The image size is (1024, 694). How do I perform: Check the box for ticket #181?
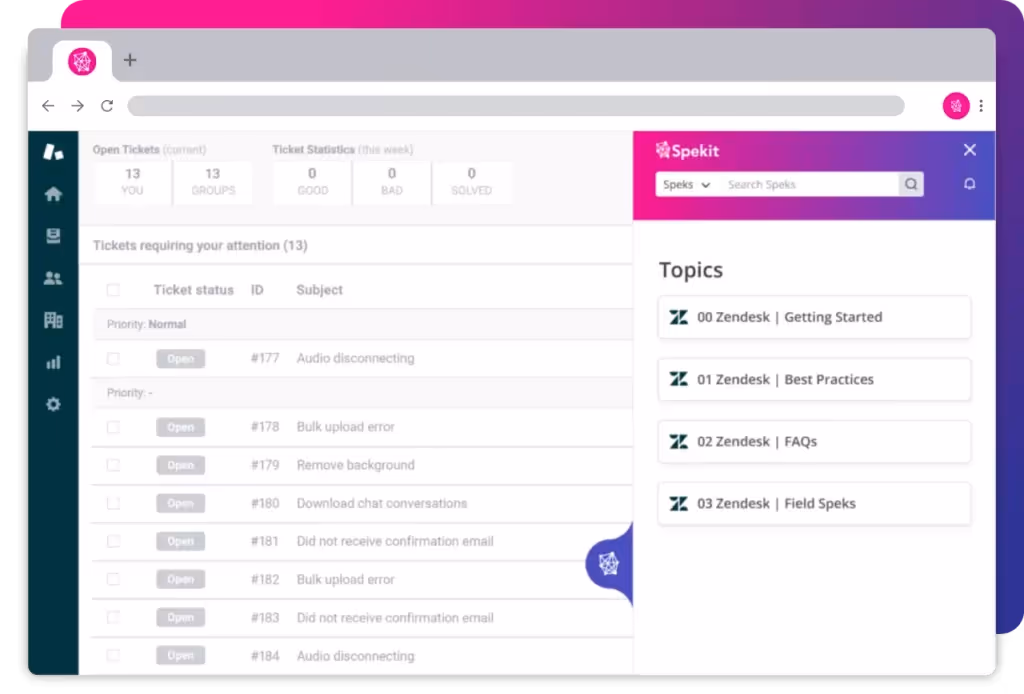click(x=113, y=541)
